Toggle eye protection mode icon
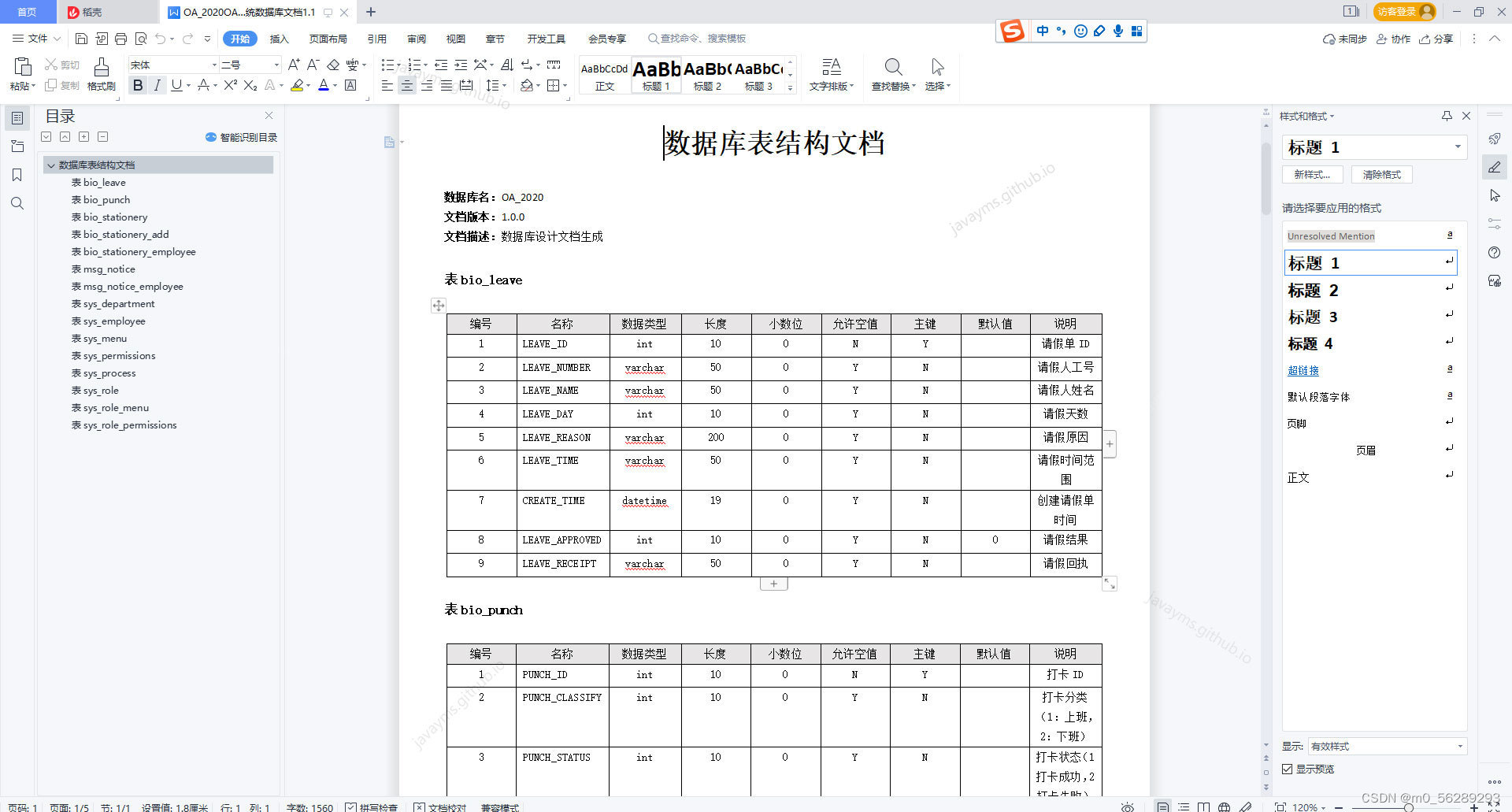The height and width of the screenshot is (812, 1512). tap(1128, 807)
